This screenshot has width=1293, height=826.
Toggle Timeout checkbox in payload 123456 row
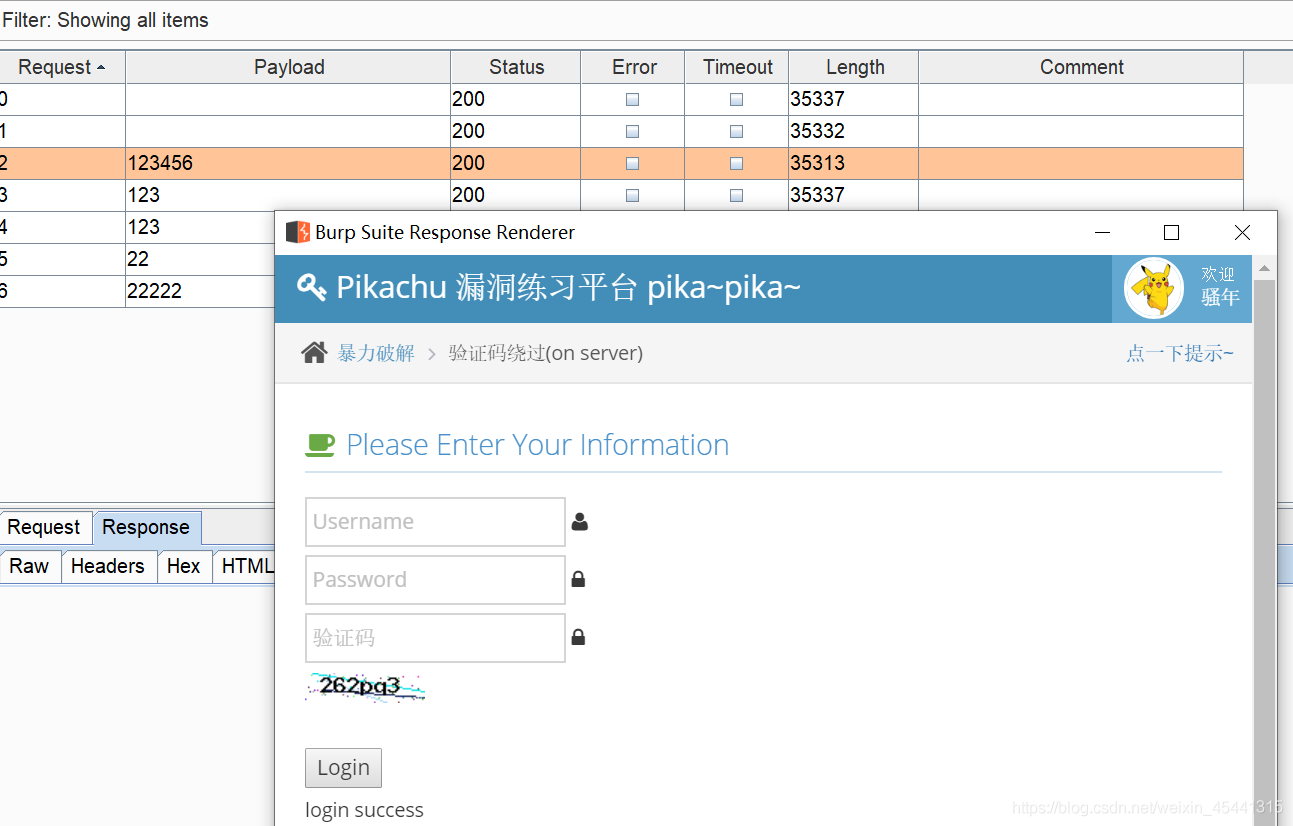736,163
